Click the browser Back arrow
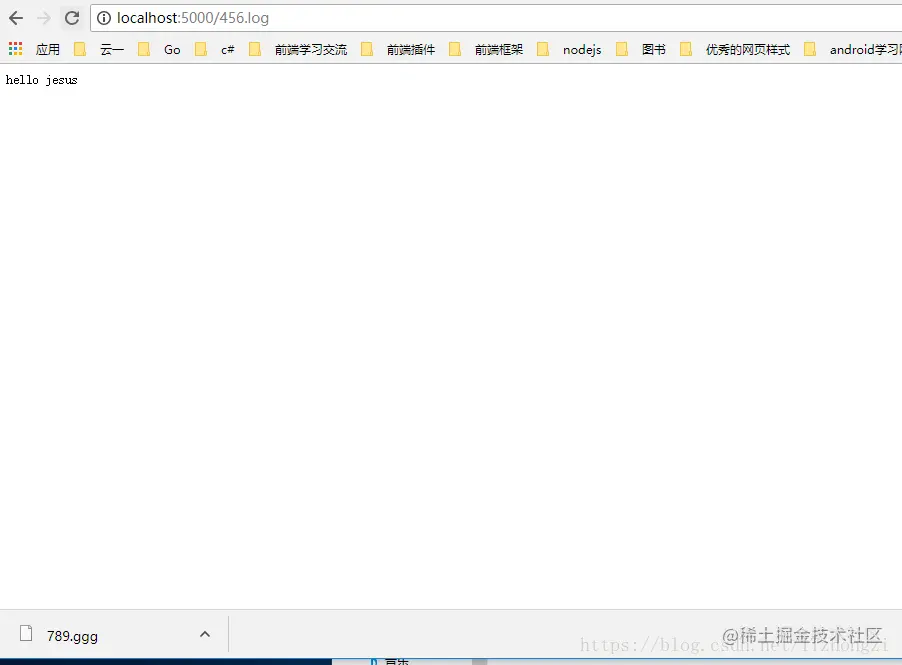Viewport: 902px width, 665px height. coord(16,18)
